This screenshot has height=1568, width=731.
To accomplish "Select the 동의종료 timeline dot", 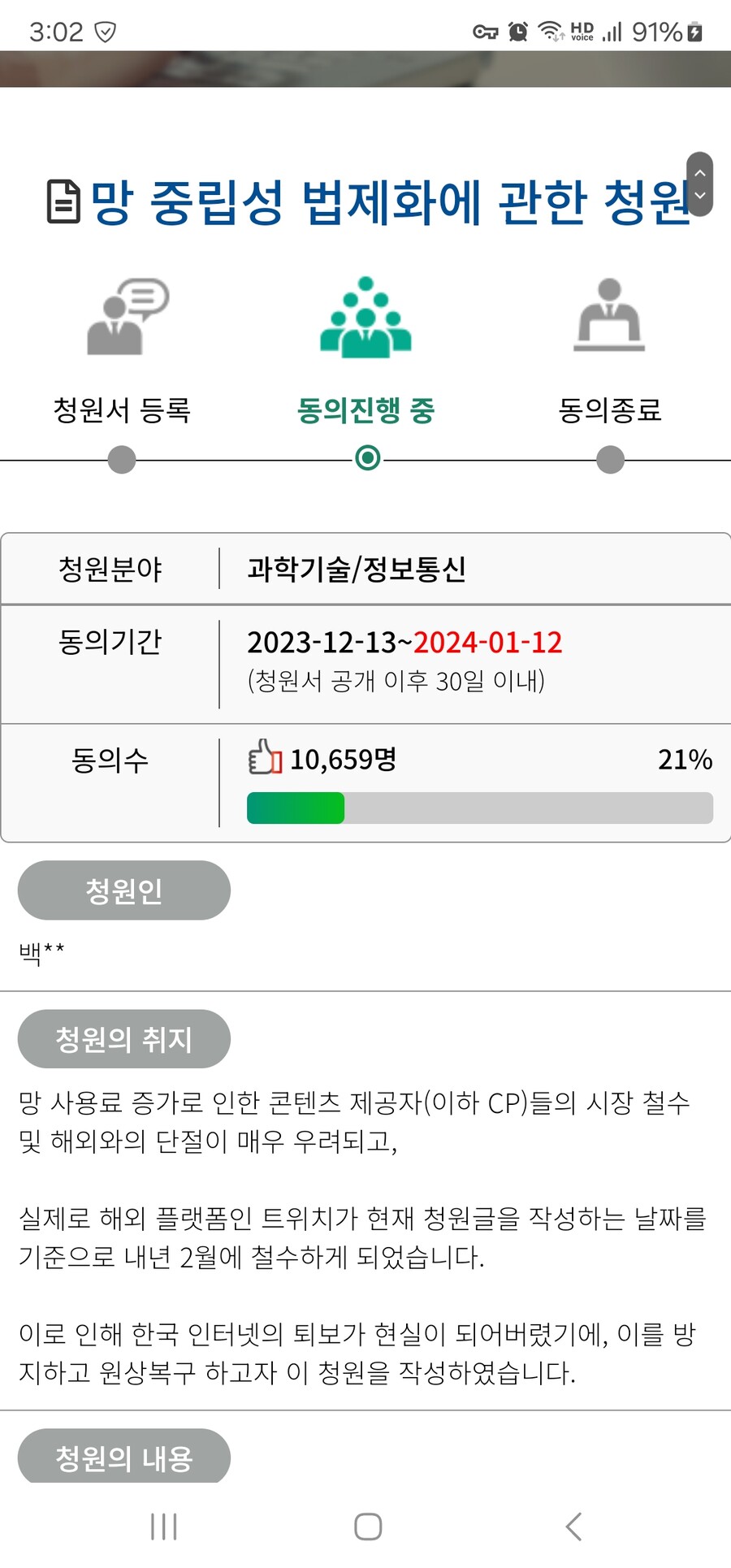I will tap(609, 461).
